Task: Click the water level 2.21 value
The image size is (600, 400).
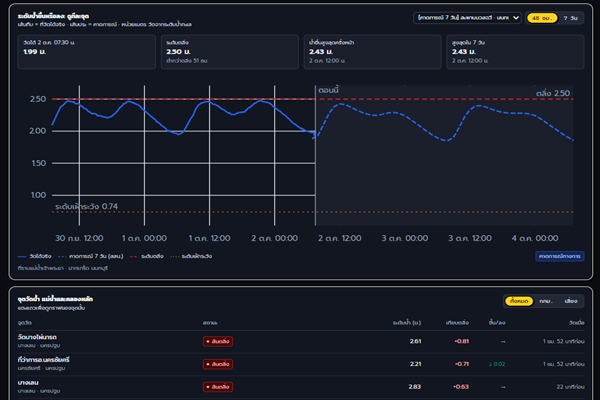Action: [x=415, y=364]
